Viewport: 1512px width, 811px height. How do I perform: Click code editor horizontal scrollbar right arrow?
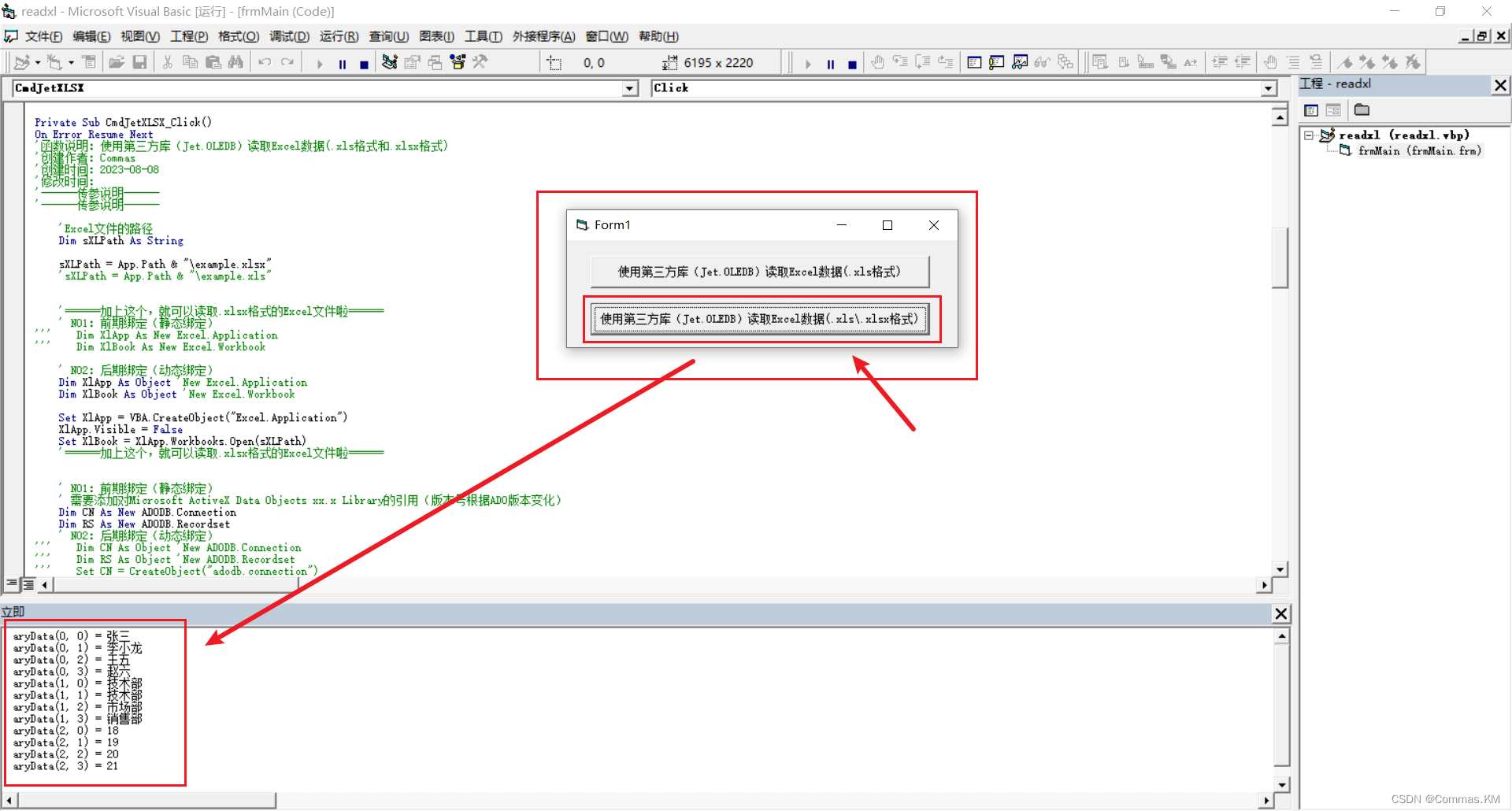pyautogui.click(x=1265, y=585)
